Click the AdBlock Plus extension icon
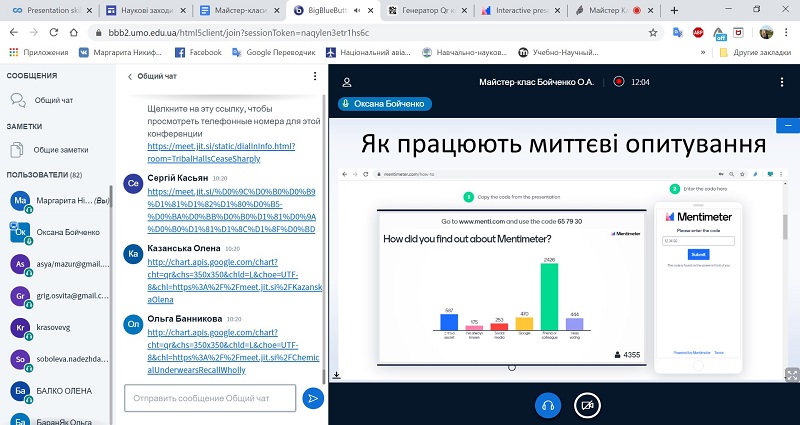This screenshot has height=425, width=800. tap(698, 32)
